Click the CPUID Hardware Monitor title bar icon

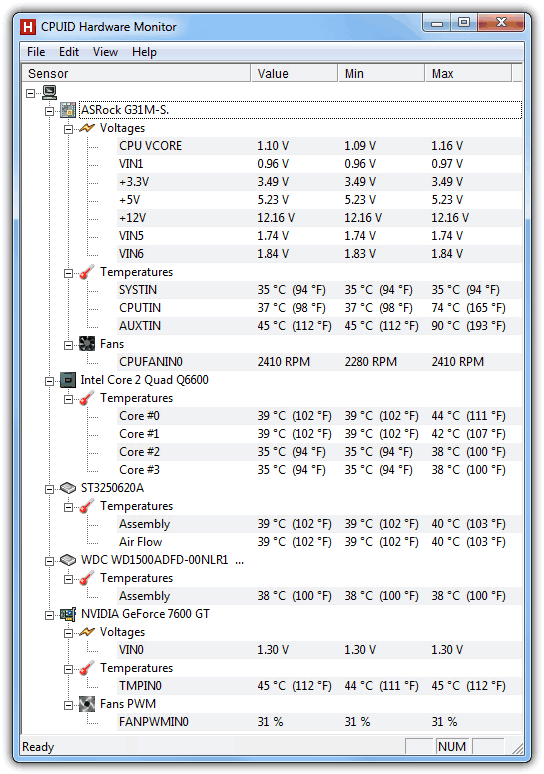[28, 27]
